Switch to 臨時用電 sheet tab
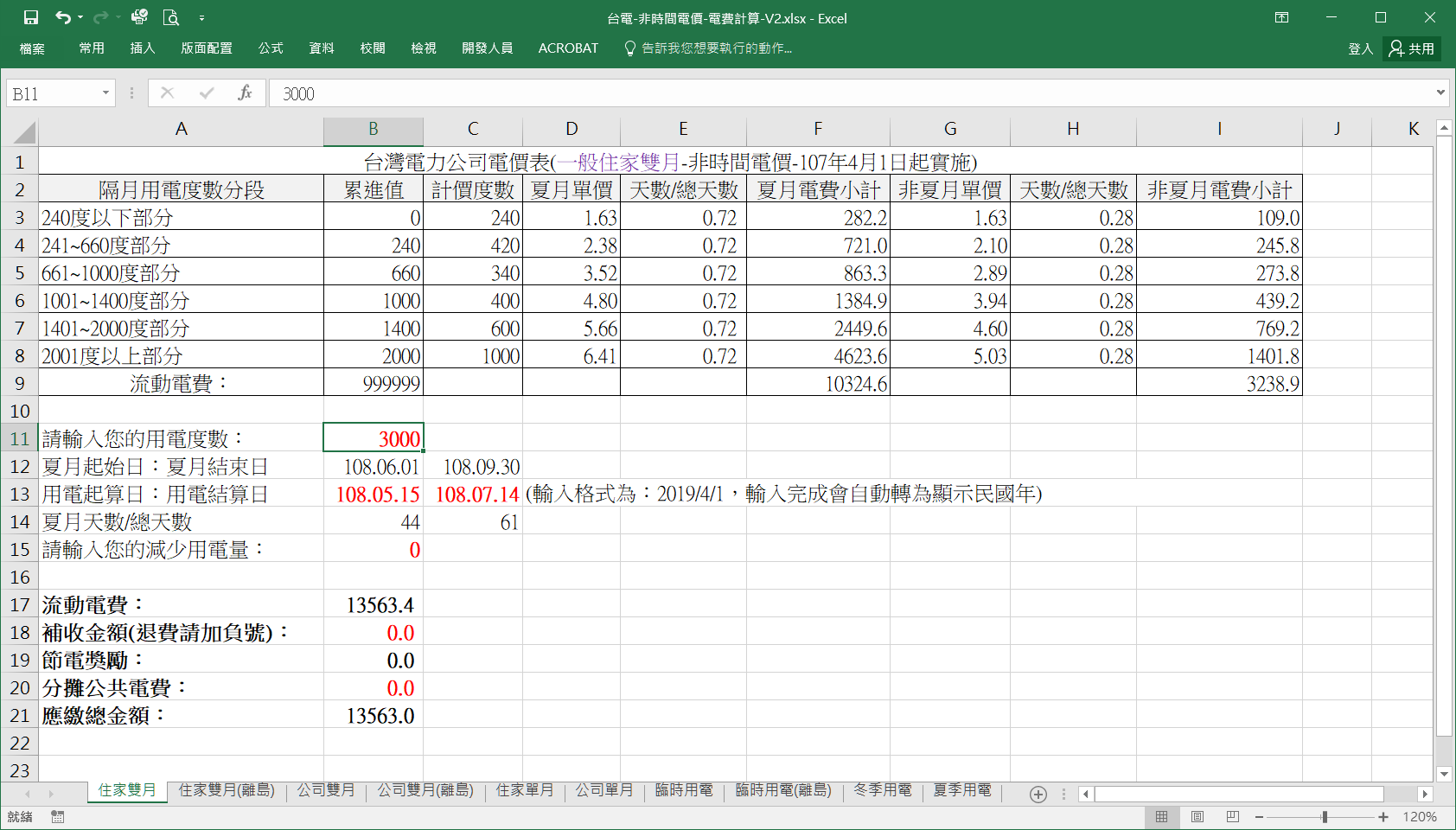This screenshot has height=830, width=1456. click(684, 790)
